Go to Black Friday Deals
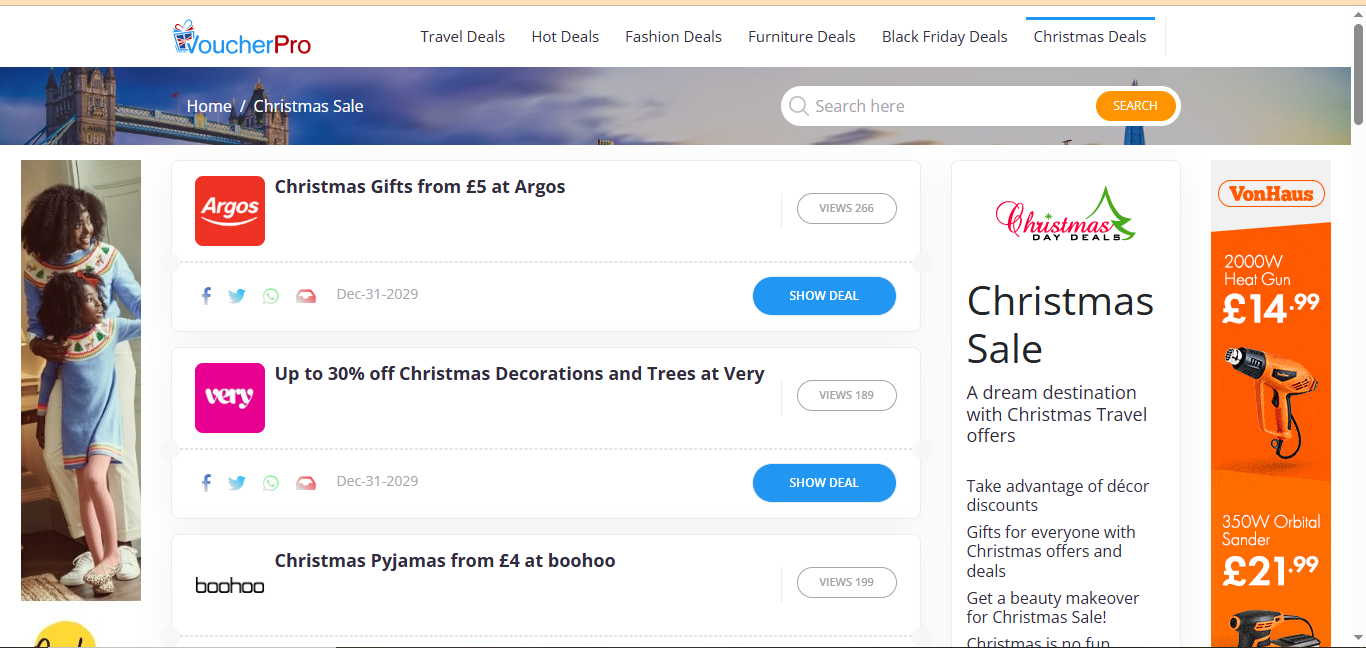 pos(944,37)
